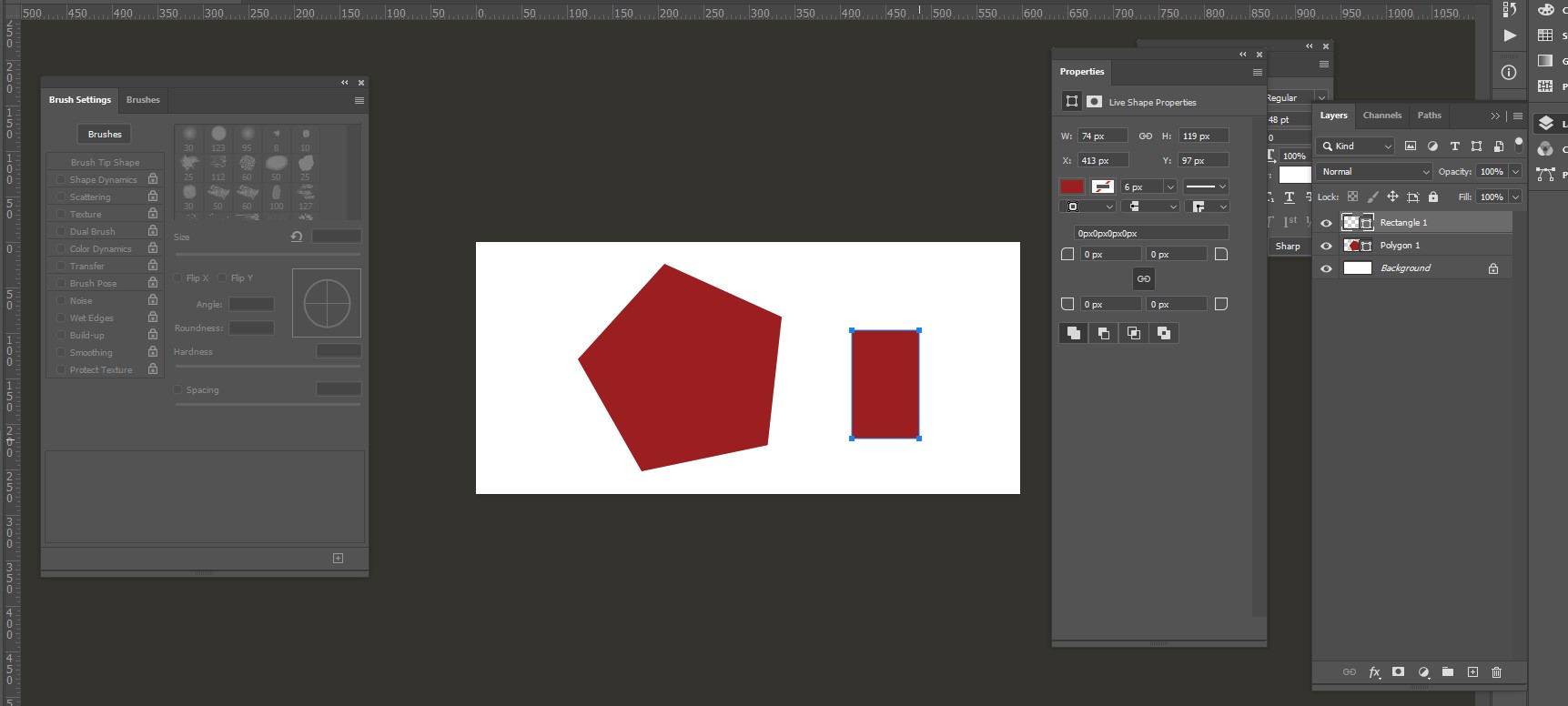The image size is (1568, 706).
Task: Click the lock all padlock icon
Action: [1433, 197]
